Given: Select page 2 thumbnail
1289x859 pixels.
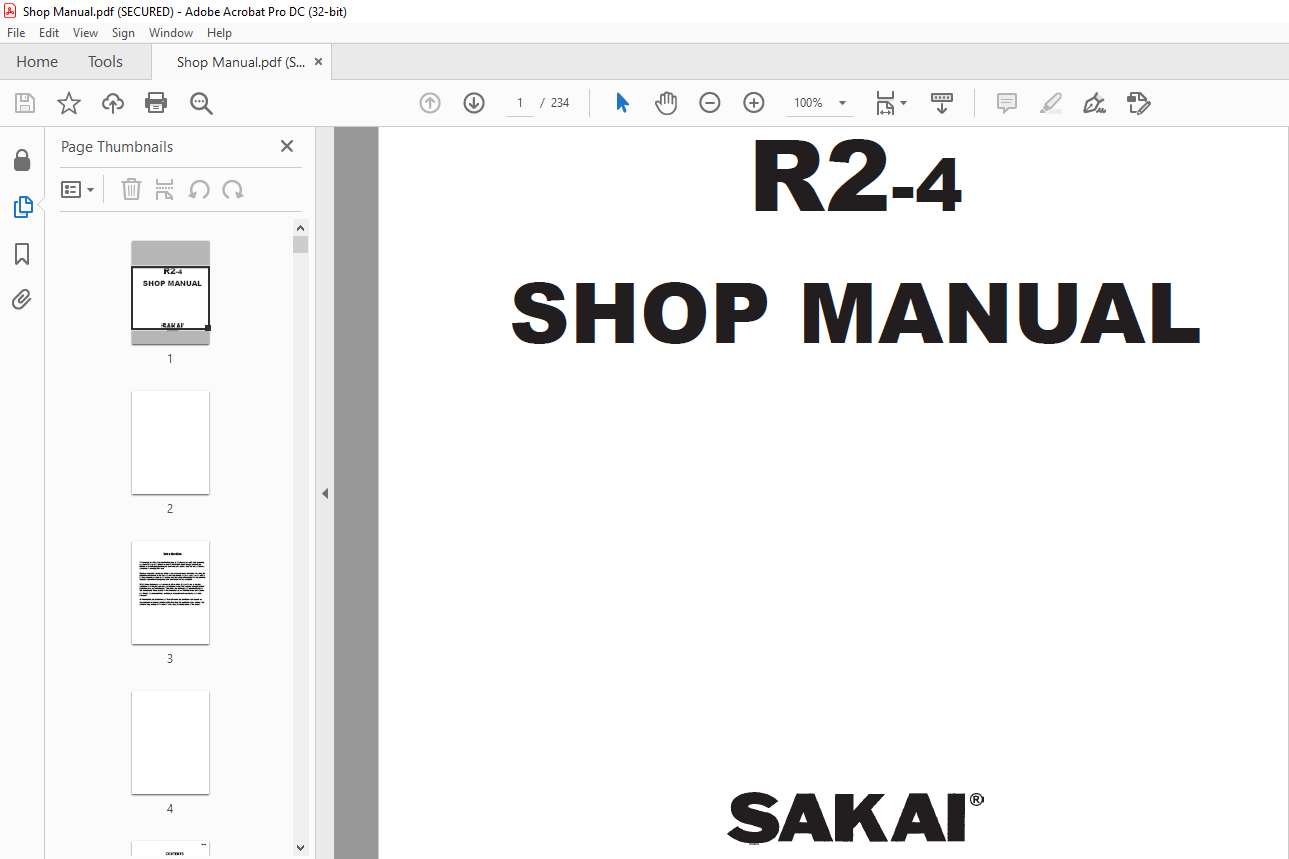Looking at the screenshot, I should (170, 442).
